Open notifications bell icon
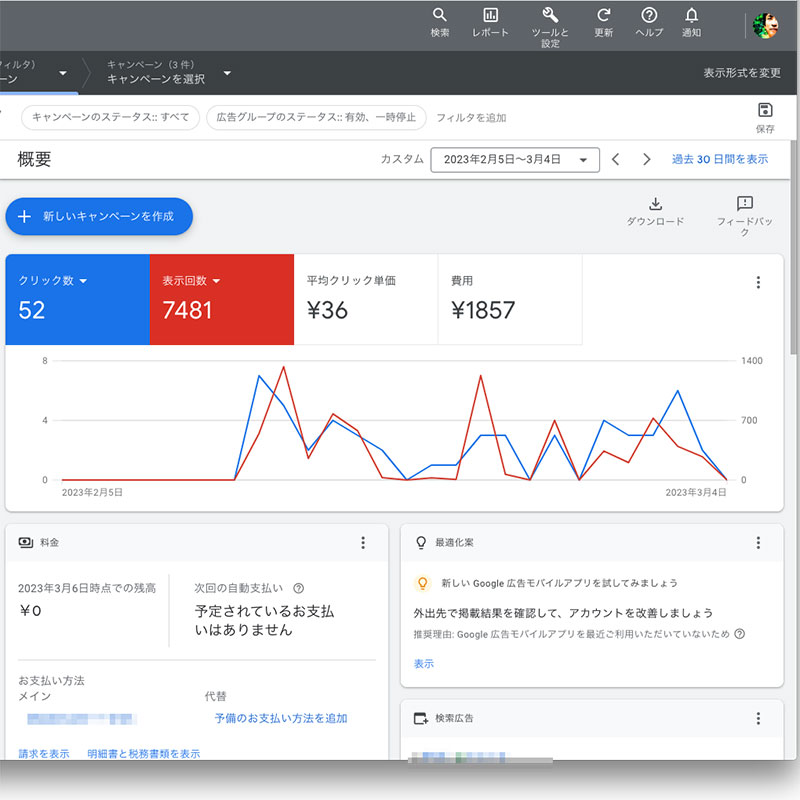This screenshot has height=800, width=800. 691,15
